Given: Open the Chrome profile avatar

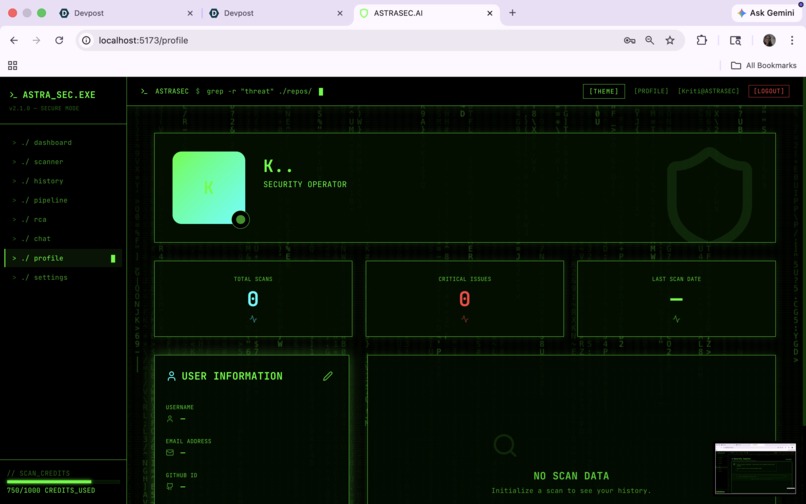Looking at the screenshot, I should coord(769,40).
